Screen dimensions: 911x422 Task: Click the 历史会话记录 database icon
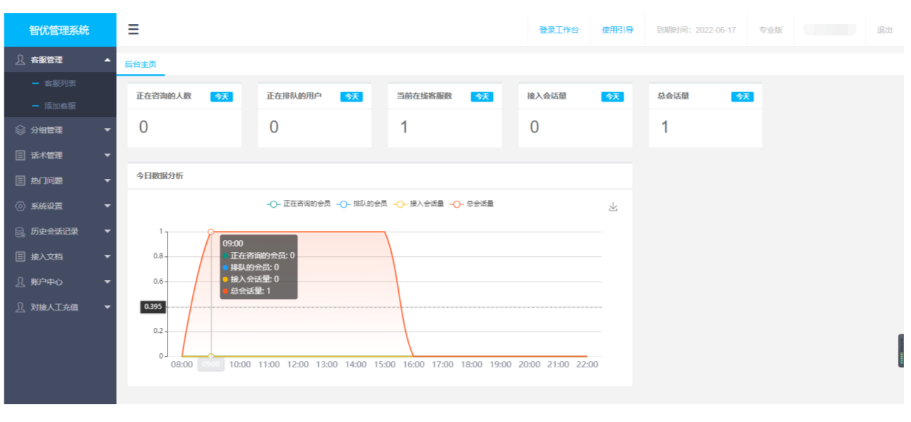(x=21, y=231)
